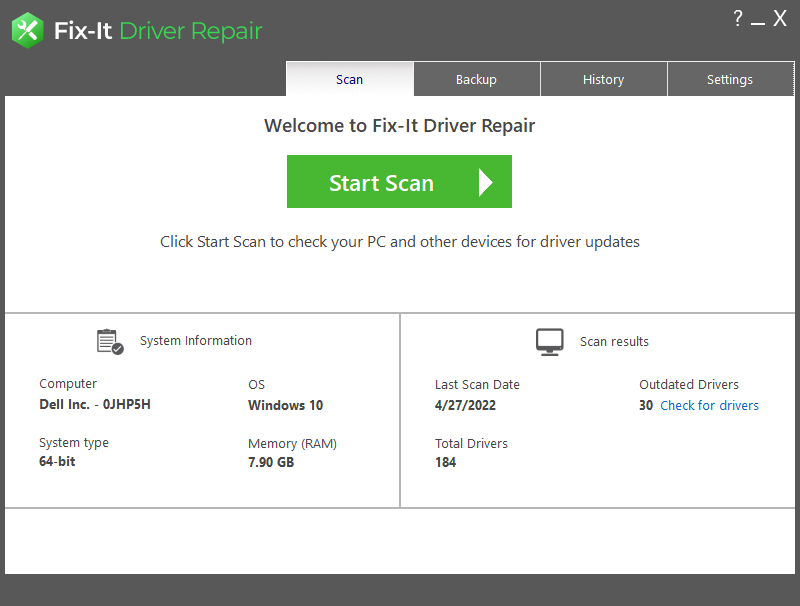Click the 'Memory (RAM)' field label
800x606 pixels.
coord(292,444)
